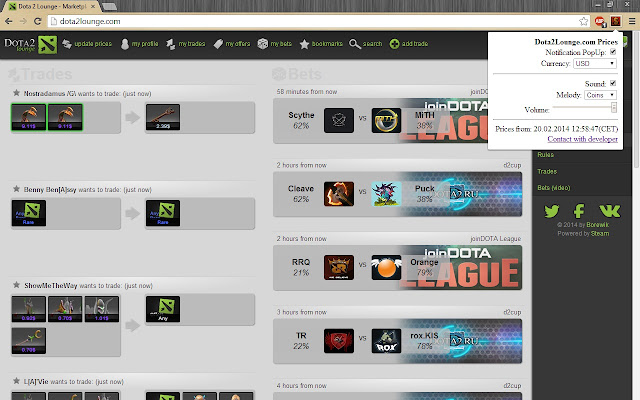The height and width of the screenshot is (400, 640).
Task: Click the Volume slider handle
Action: tap(613, 107)
